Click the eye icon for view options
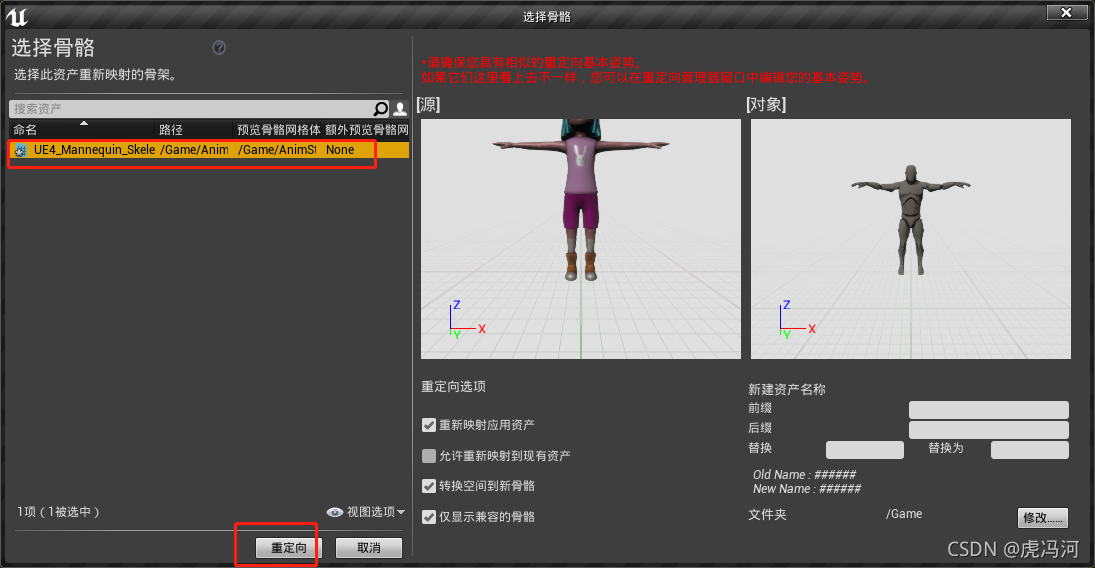 (335, 512)
